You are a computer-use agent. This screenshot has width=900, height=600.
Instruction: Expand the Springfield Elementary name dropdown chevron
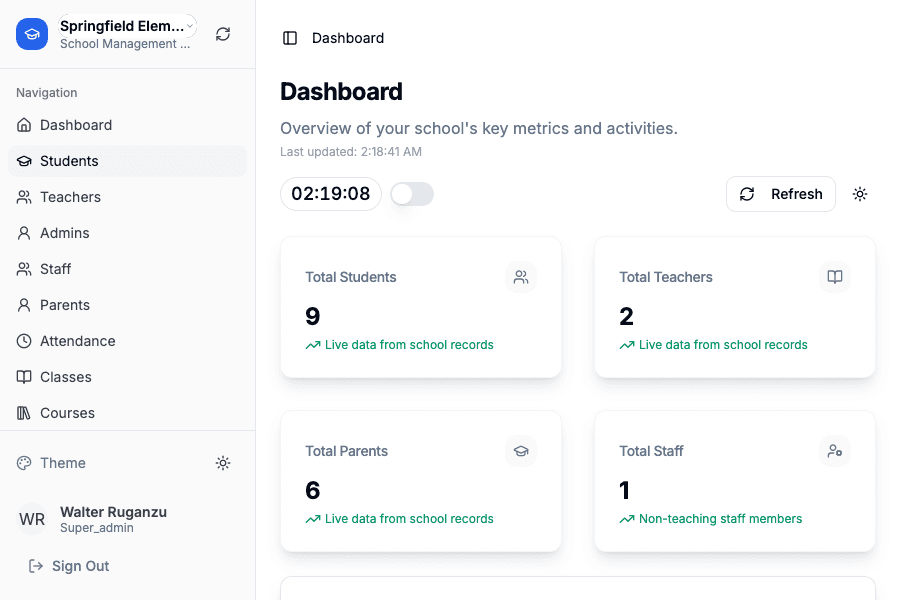pyautogui.click(x=190, y=26)
